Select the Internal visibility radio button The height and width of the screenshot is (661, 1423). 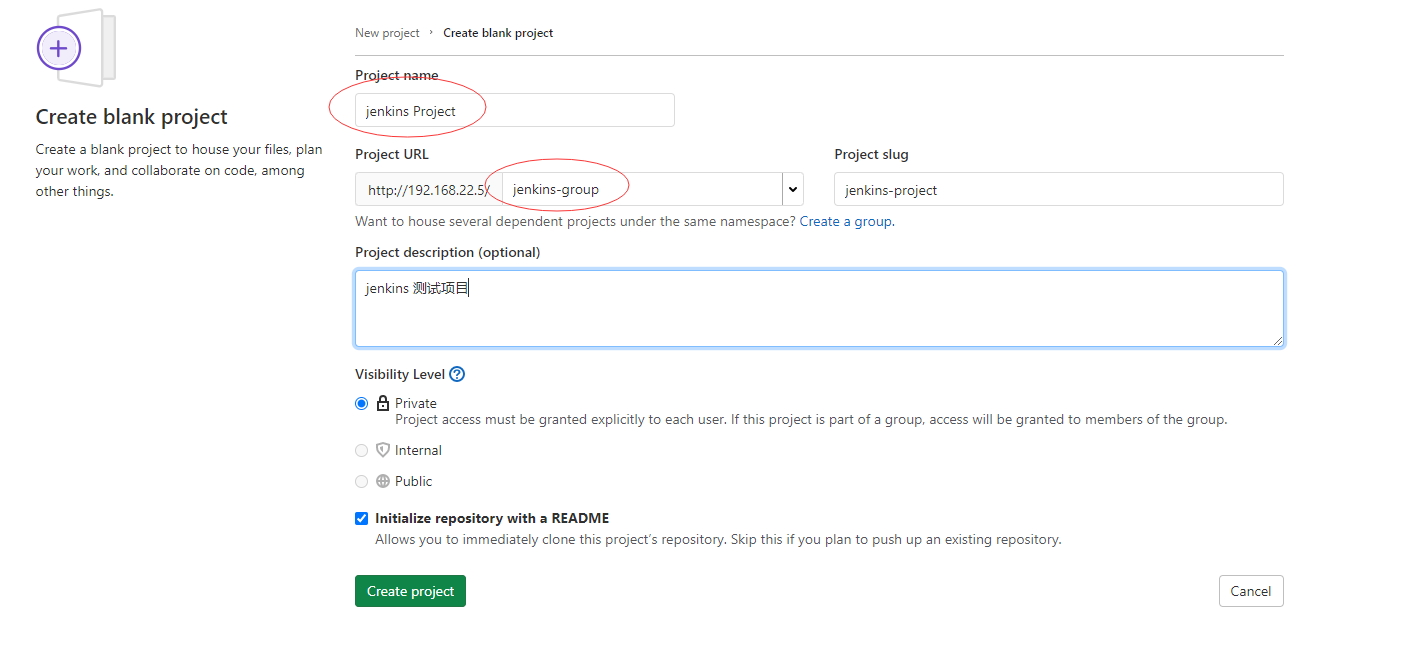pos(362,450)
